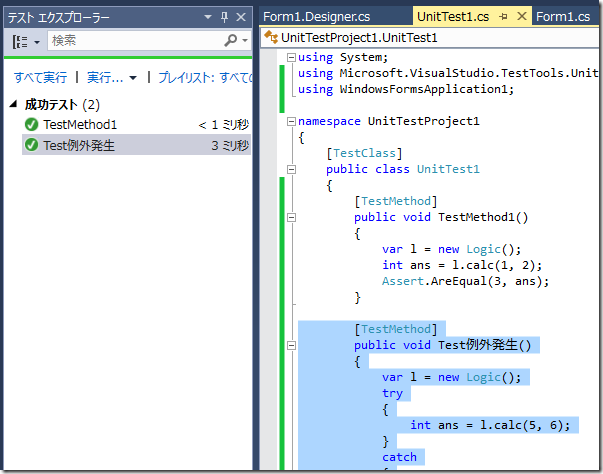Collapse the using directives block
Screen dimensions: 603x474
click(x=291, y=57)
